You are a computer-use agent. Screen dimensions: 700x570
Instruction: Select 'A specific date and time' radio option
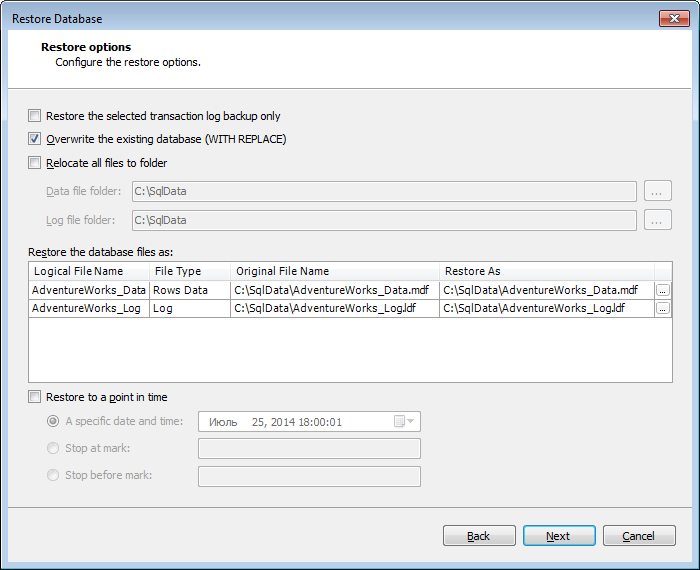(53, 421)
